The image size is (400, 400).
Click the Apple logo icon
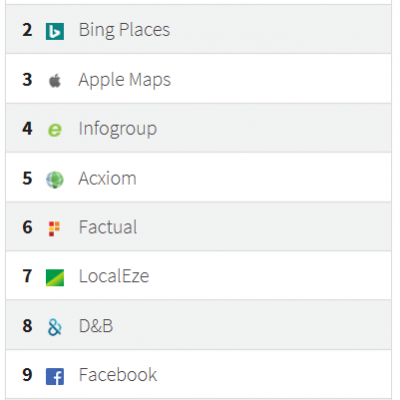click(55, 81)
